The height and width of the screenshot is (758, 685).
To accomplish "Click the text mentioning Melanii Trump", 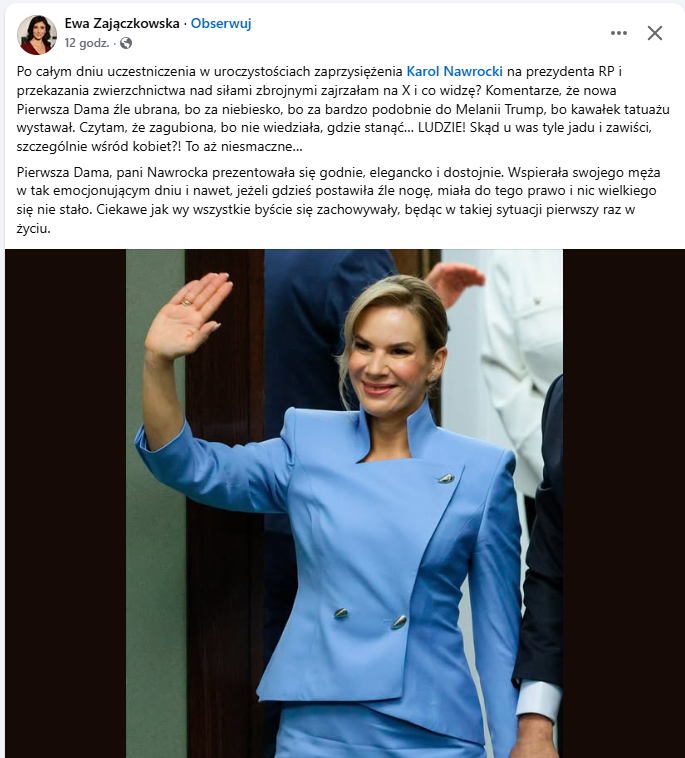I will (502, 109).
